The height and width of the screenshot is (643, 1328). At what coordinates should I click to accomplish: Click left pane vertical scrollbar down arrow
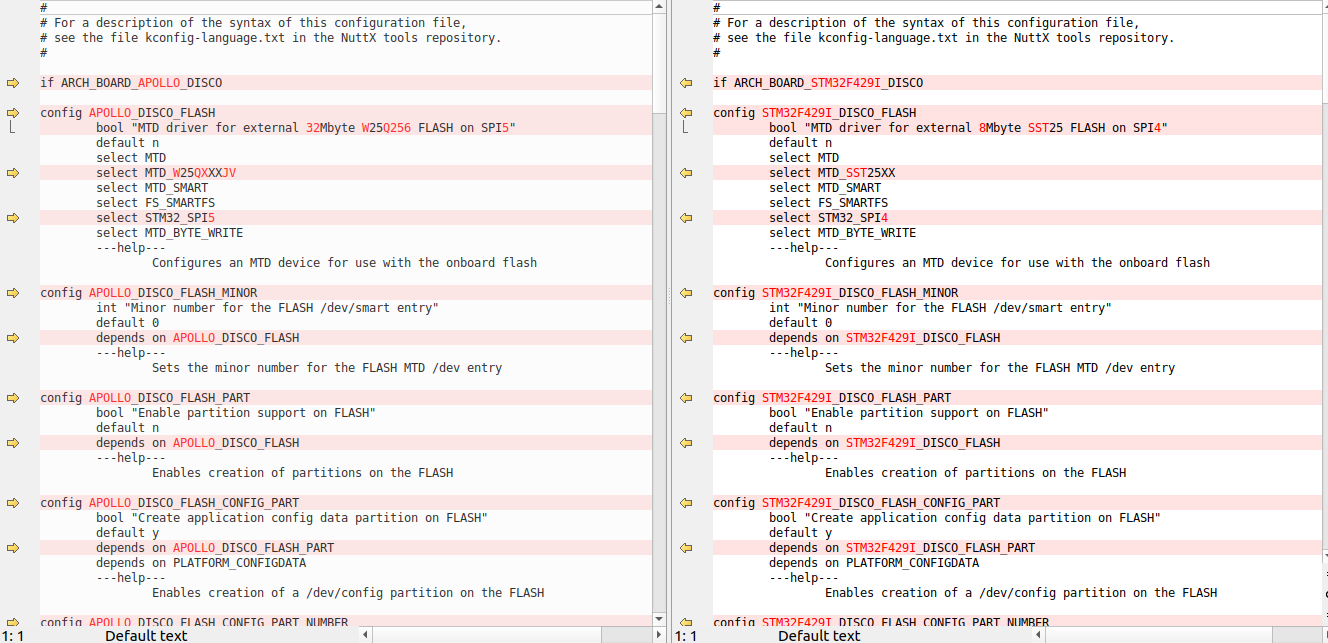[x=659, y=619]
